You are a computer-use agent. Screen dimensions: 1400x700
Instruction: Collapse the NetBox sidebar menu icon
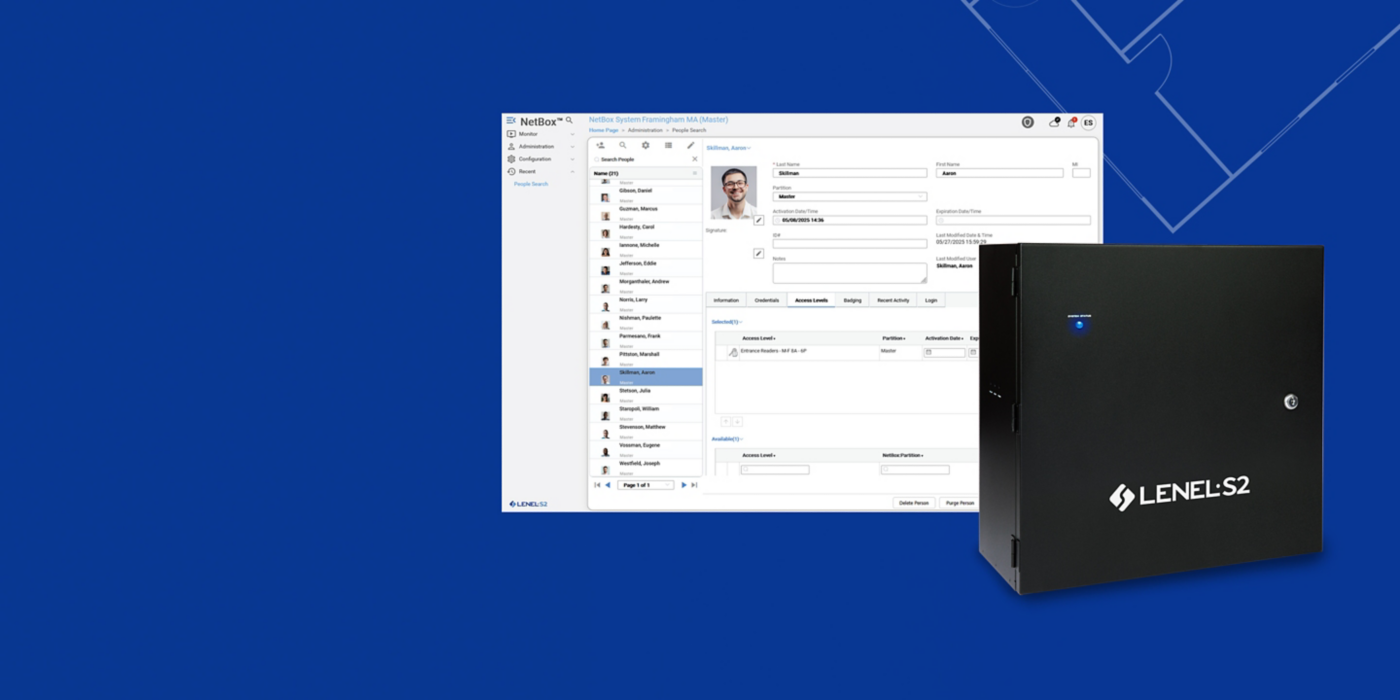pos(511,121)
